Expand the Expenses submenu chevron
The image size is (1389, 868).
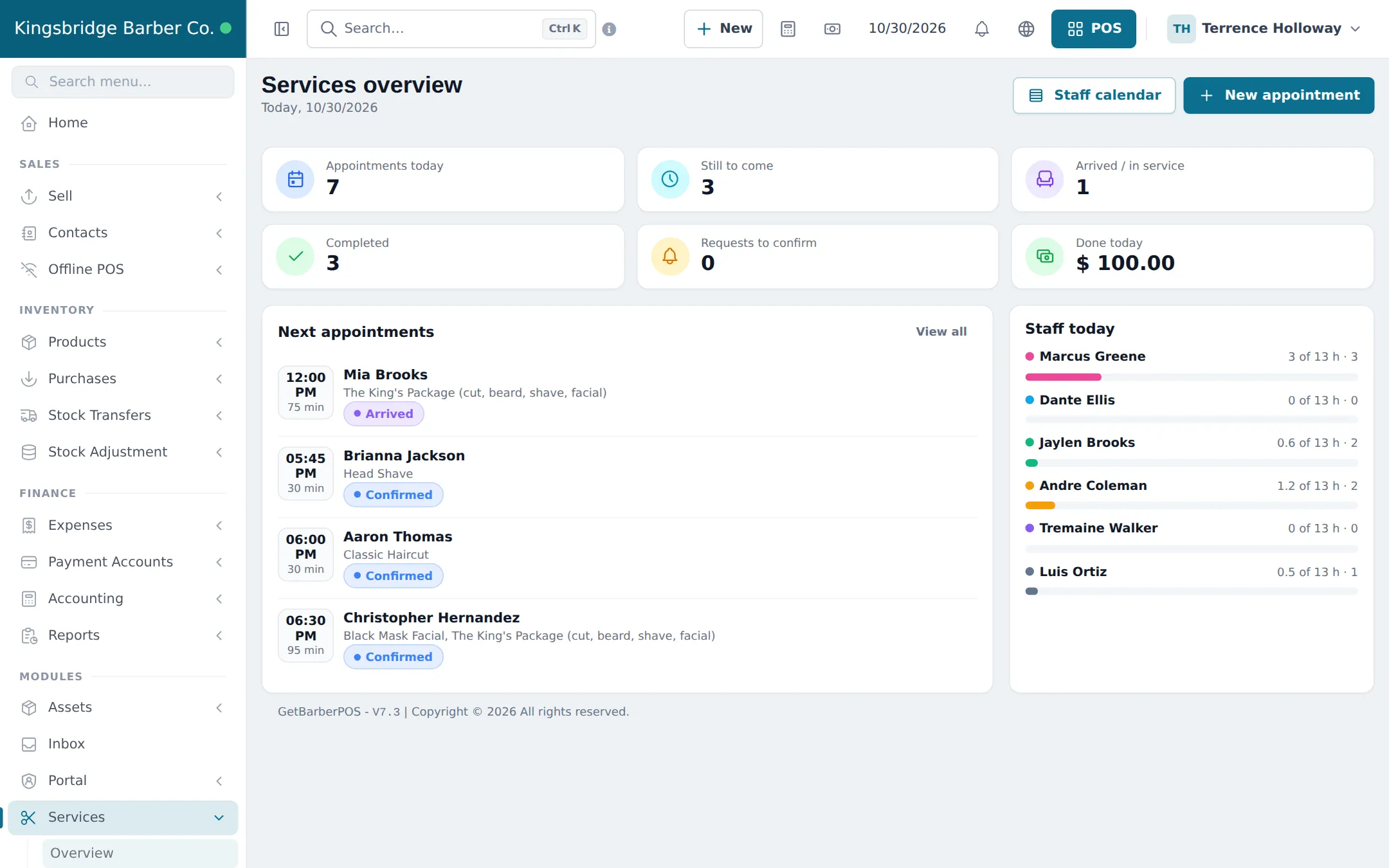click(x=219, y=526)
